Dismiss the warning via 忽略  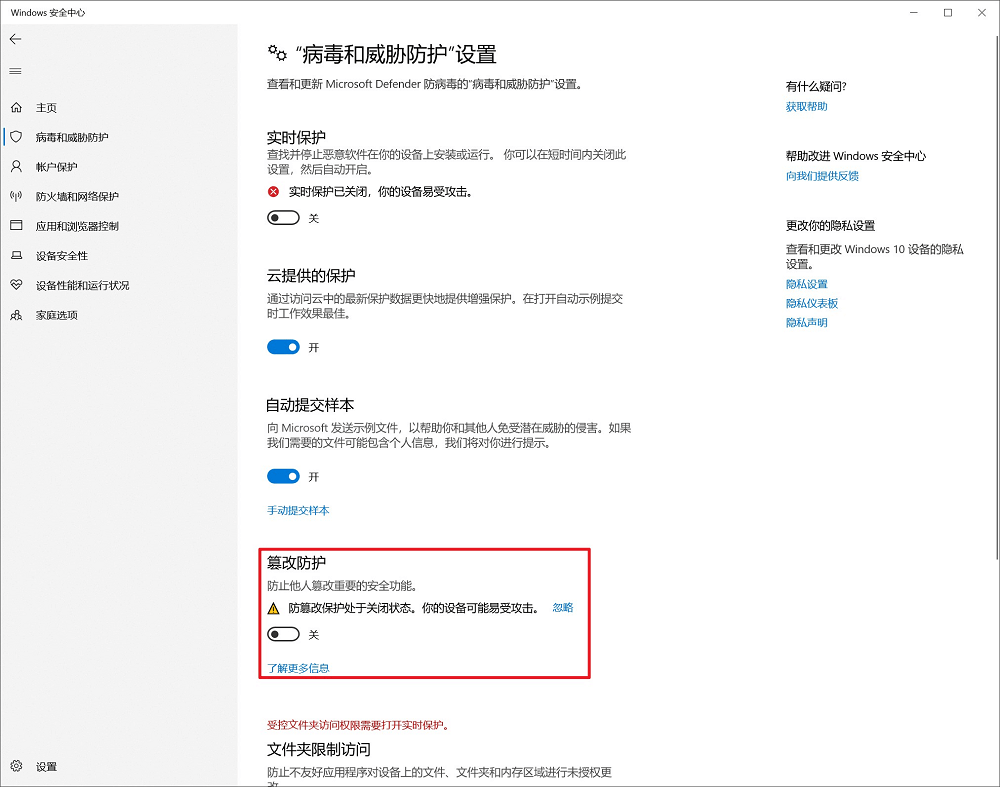pyautogui.click(x=561, y=607)
